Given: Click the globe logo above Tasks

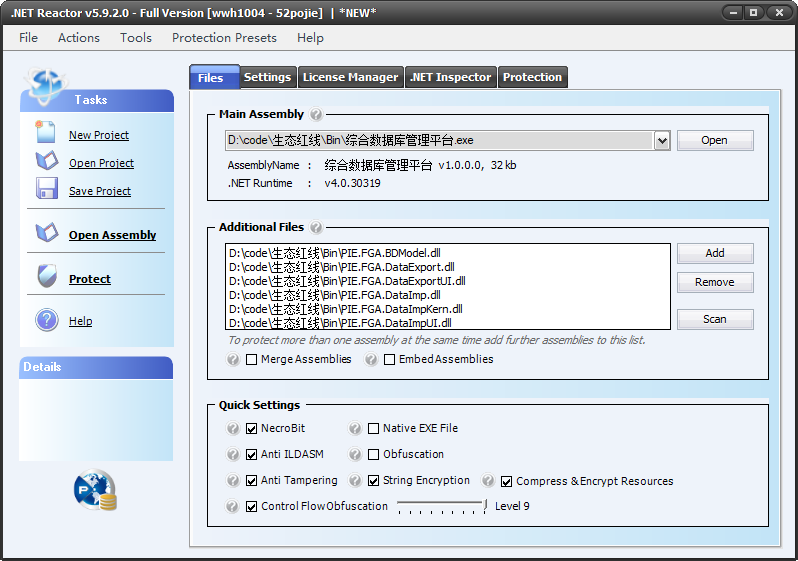Looking at the screenshot, I should click(x=46, y=85).
